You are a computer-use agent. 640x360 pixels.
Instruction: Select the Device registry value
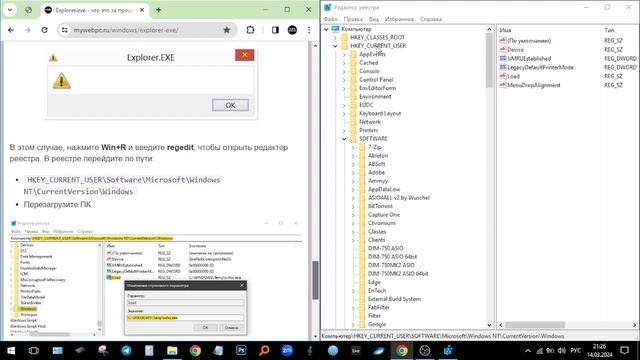tap(515, 49)
